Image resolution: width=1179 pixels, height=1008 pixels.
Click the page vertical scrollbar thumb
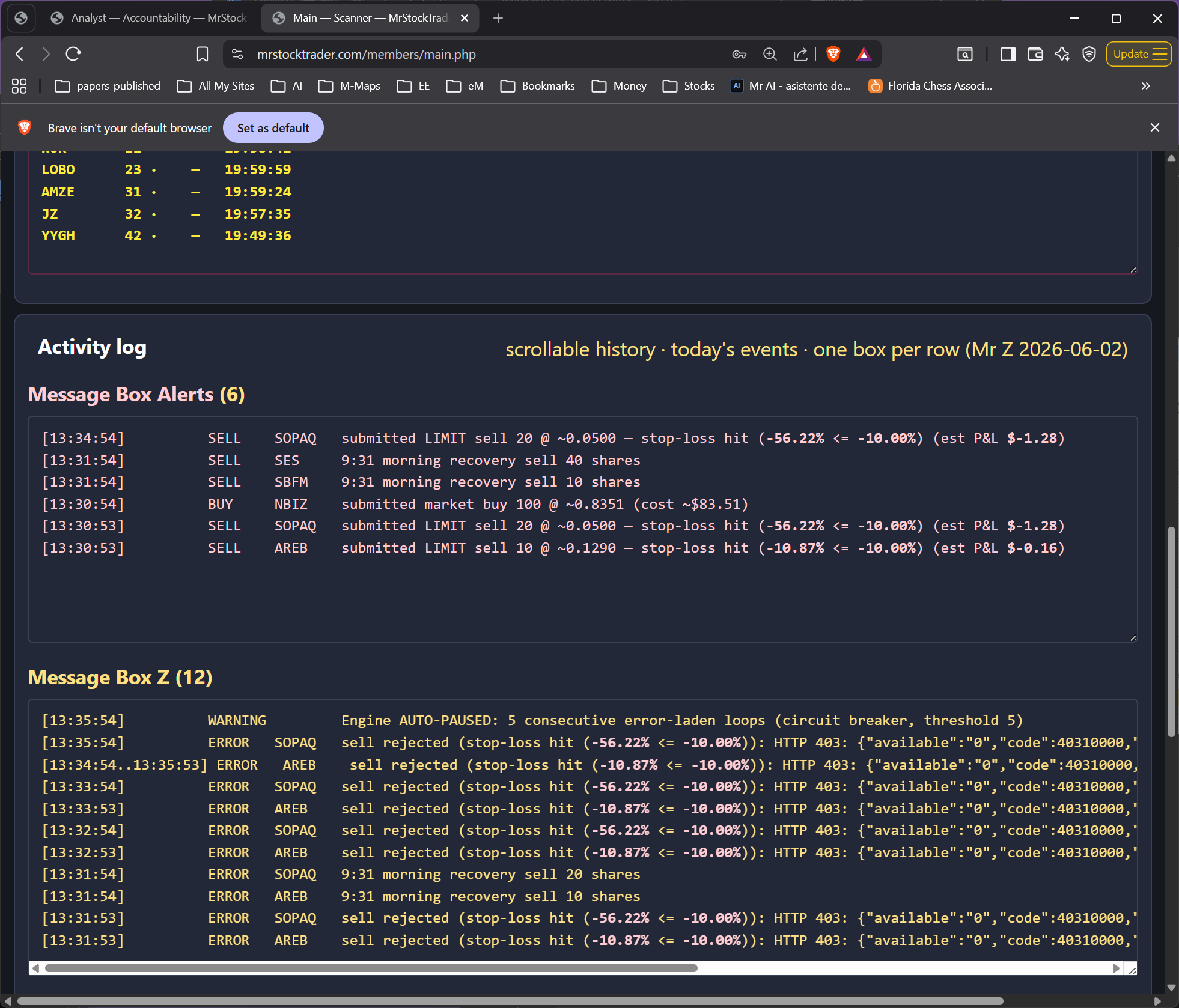point(1171,631)
